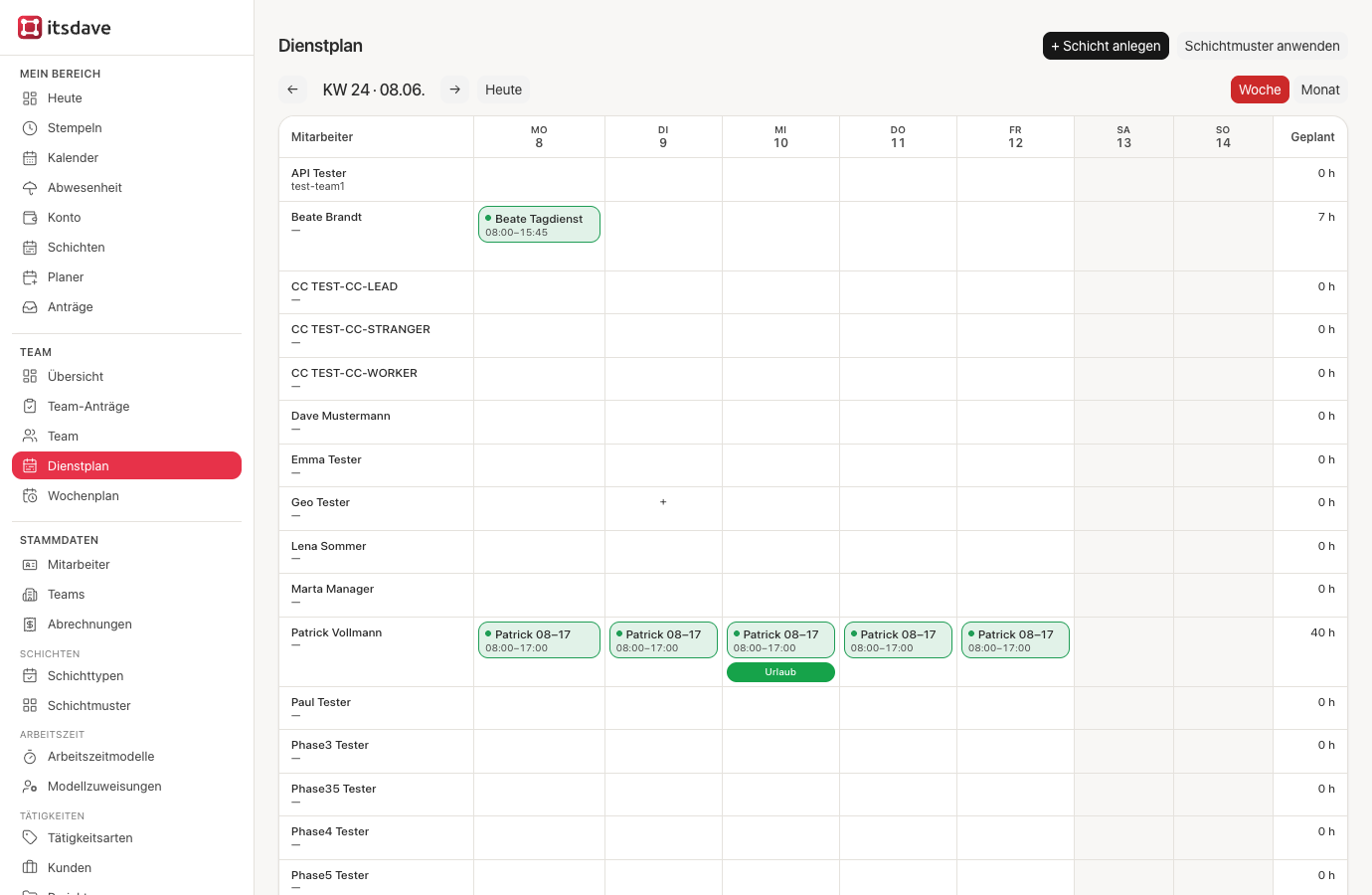Open Modellzuweisungen menu item
This screenshot has height=895, width=1372.
coord(126,787)
